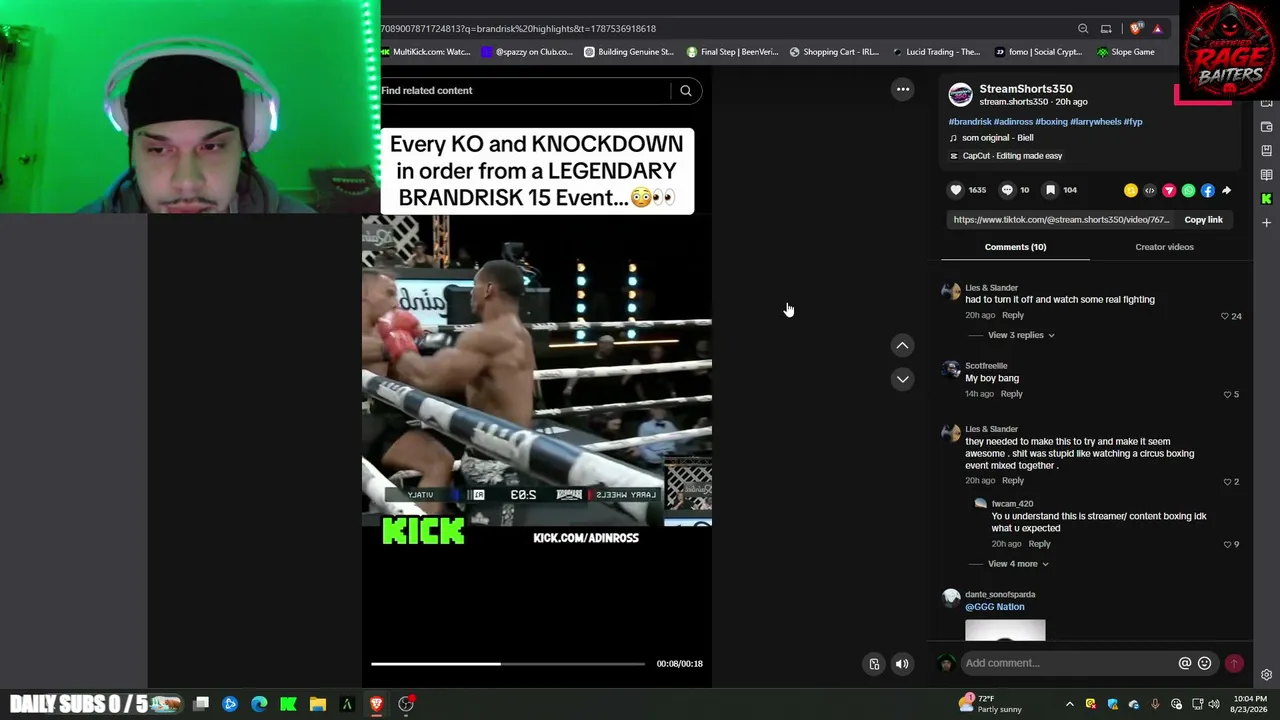Open the #brandrisk hashtag
1280x720 pixels.
[x=969, y=122]
